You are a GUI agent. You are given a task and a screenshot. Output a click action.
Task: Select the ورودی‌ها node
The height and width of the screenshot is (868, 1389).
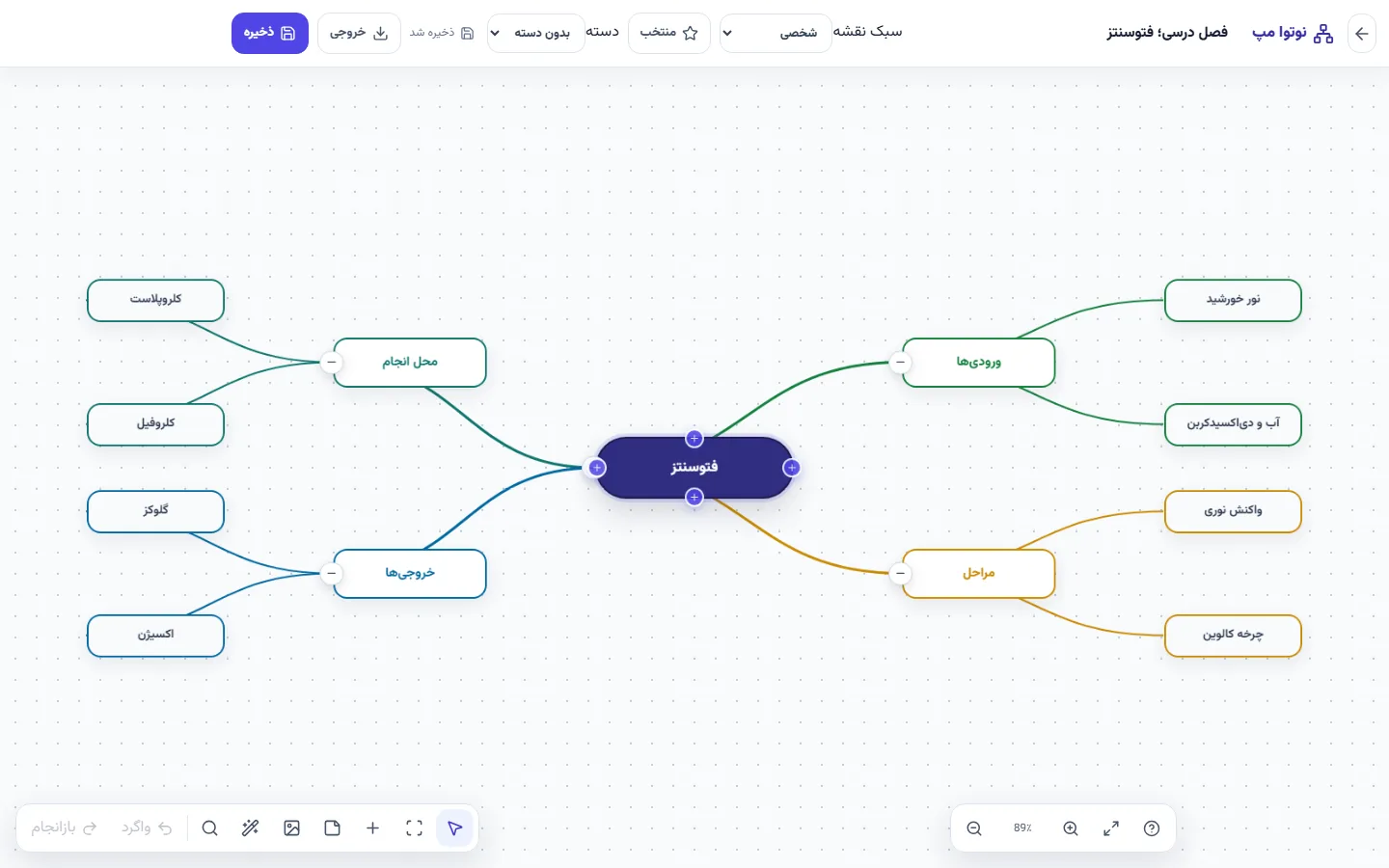979,363
